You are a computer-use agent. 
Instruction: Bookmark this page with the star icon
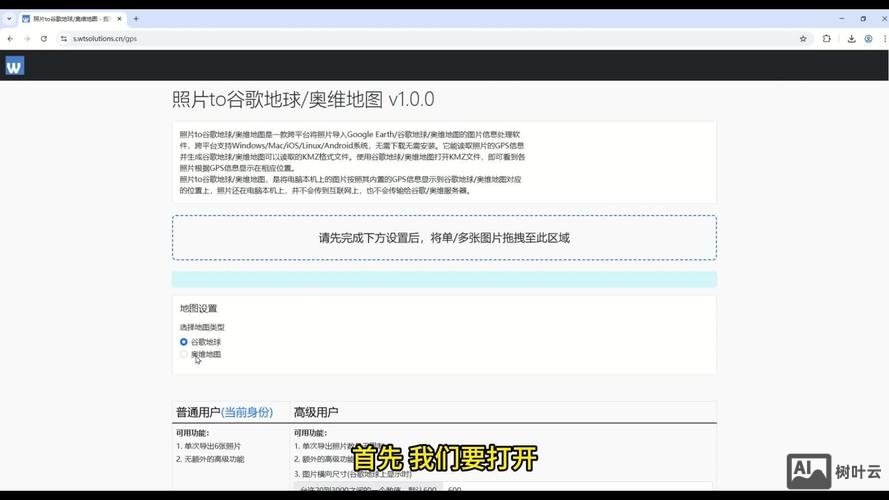click(x=803, y=39)
